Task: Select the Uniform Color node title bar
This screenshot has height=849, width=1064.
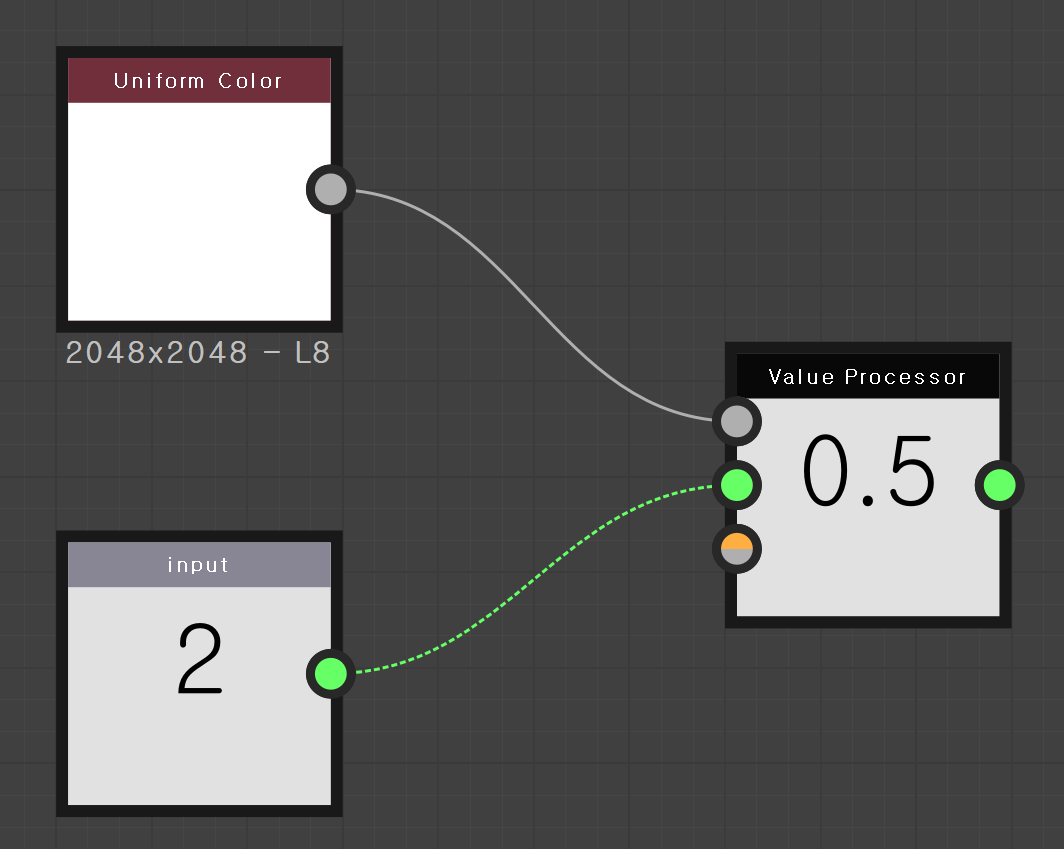Action: pyautogui.click(x=199, y=81)
